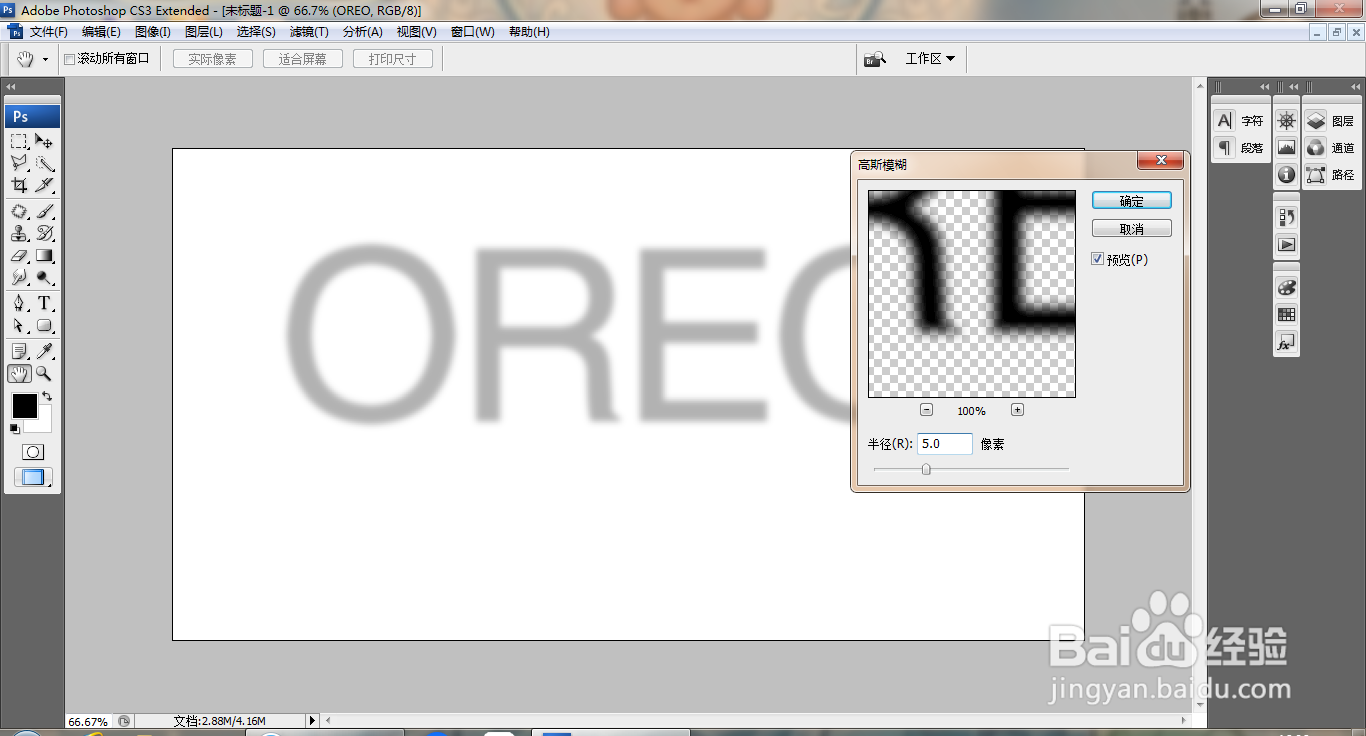Open the 图层(L) menu
1366x736 pixels.
pos(204,32)
